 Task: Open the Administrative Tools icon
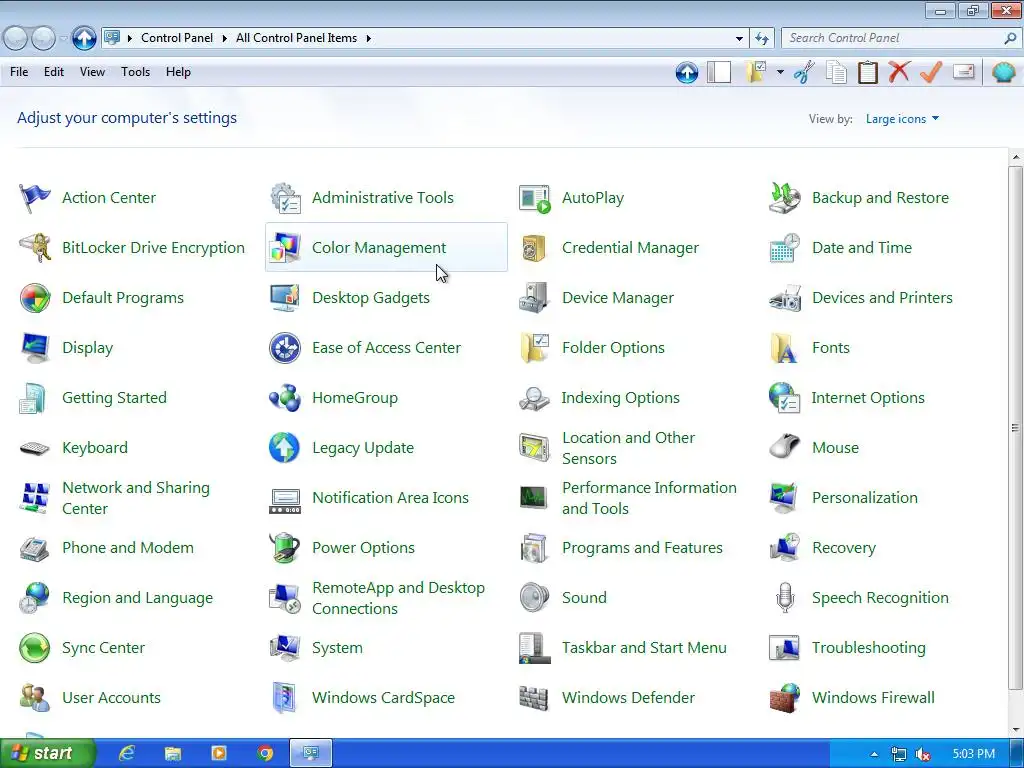point(285,198)
